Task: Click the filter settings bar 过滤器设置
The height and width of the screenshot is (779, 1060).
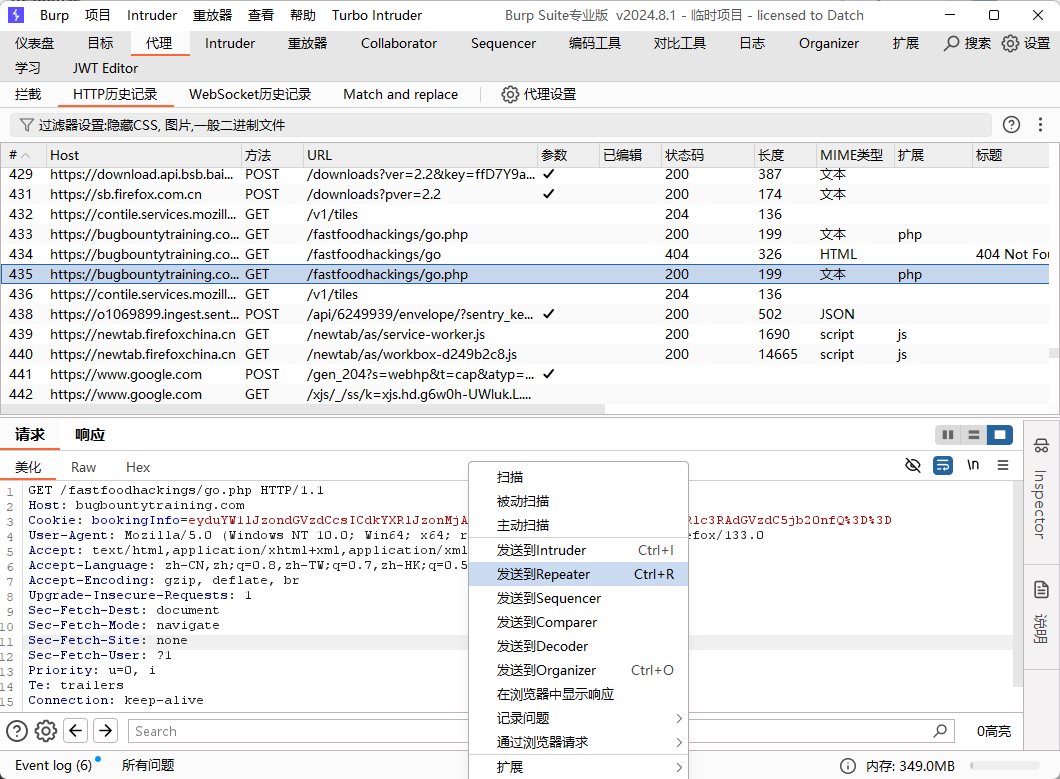Action: (x=501, y=125)
